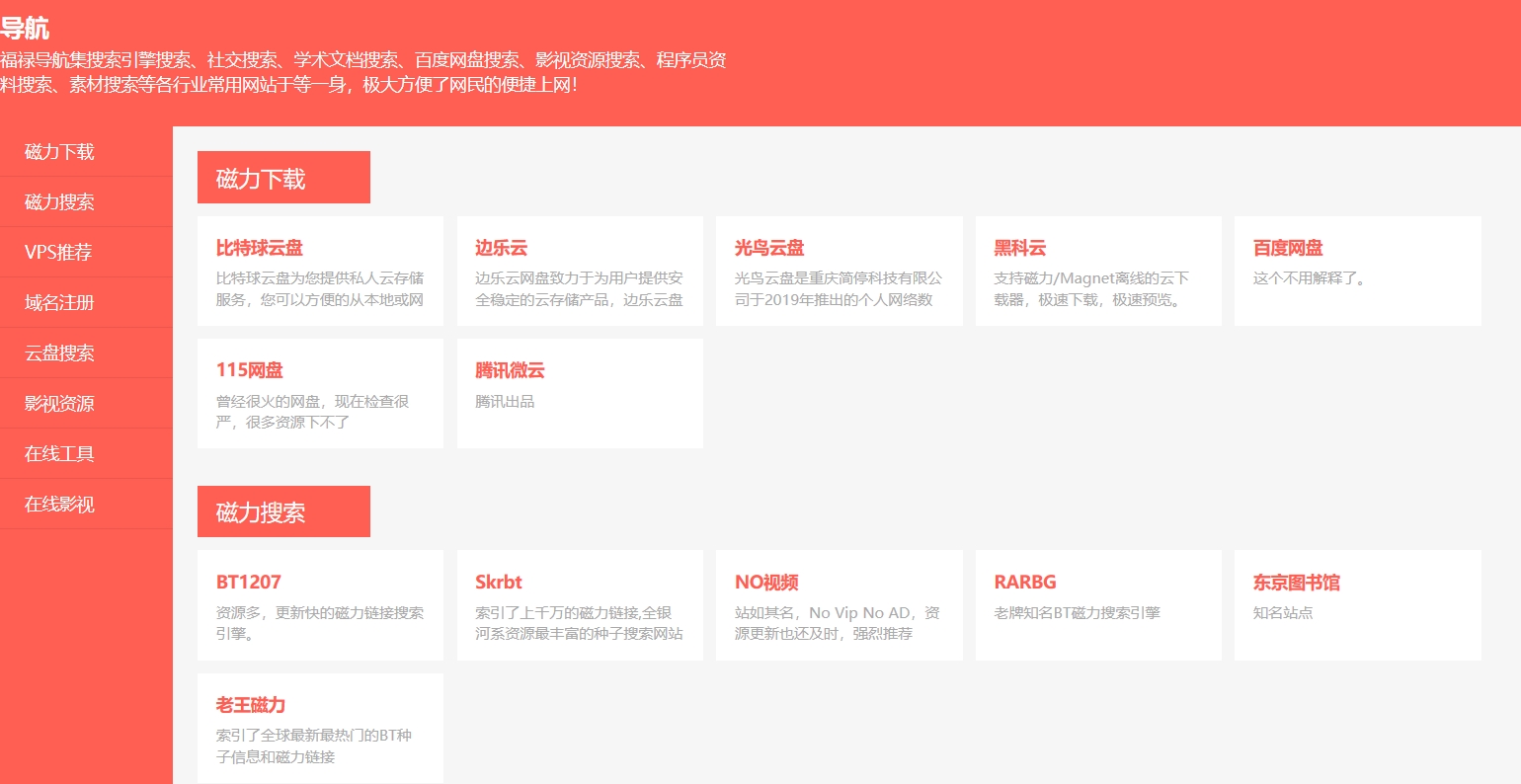The image size is (1521, 784).
Task: Click the 导航 site title
Action: click(x=25, y=28)
